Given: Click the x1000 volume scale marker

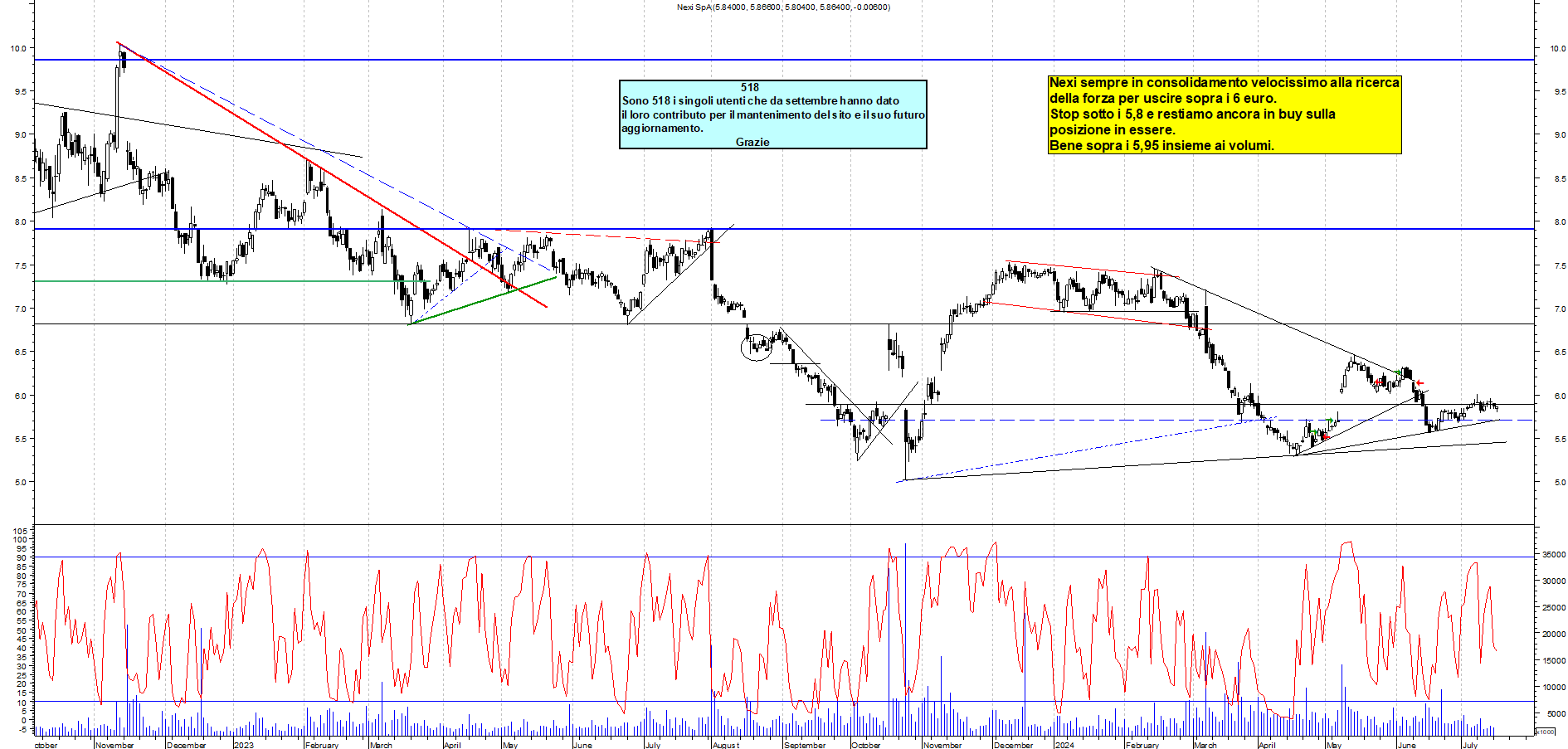Looking at the screenshot, I should click(1546, 732).
